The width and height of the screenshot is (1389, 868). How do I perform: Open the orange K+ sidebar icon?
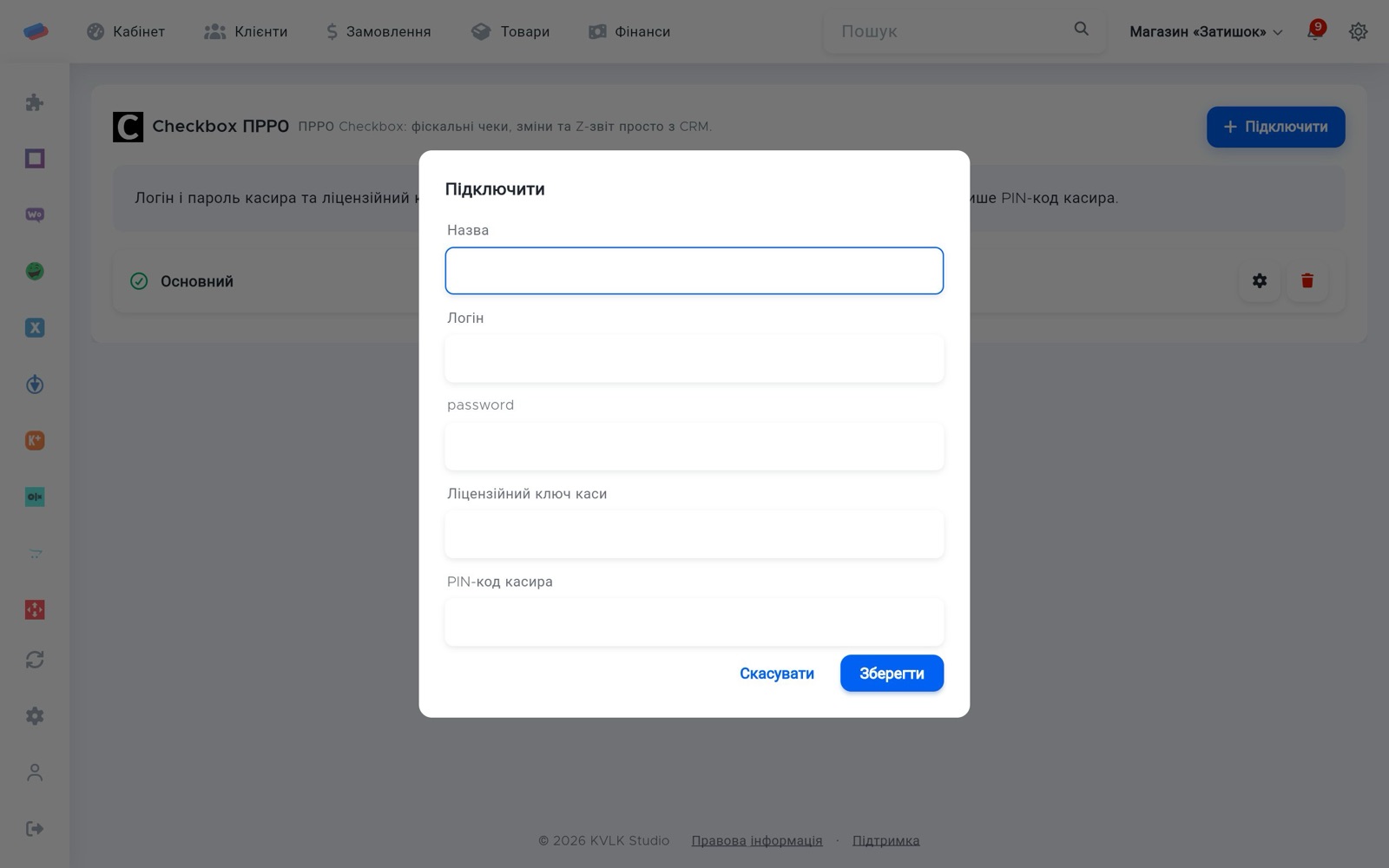(35, 441)
